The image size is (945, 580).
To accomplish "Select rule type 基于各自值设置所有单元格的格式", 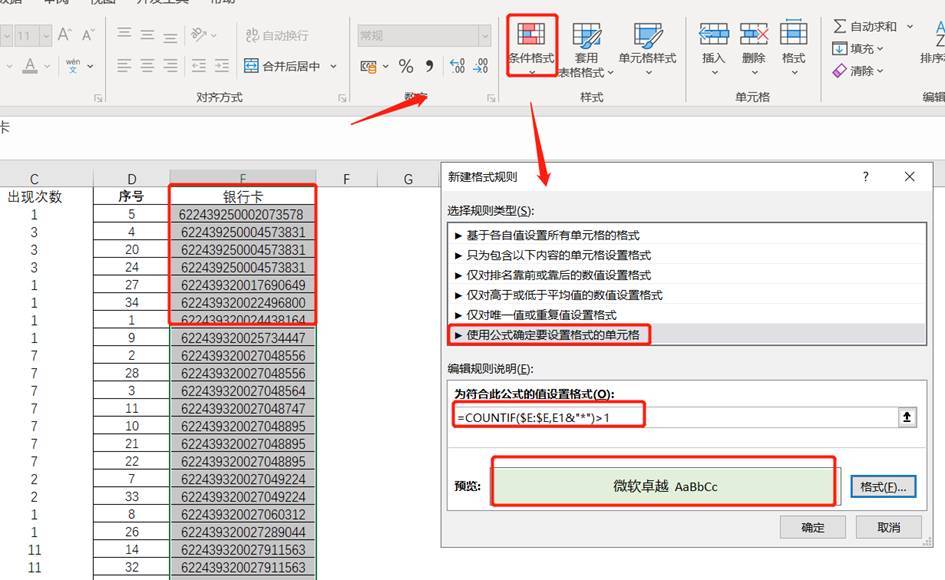I will pyautogui.click(x=686, y=235).
